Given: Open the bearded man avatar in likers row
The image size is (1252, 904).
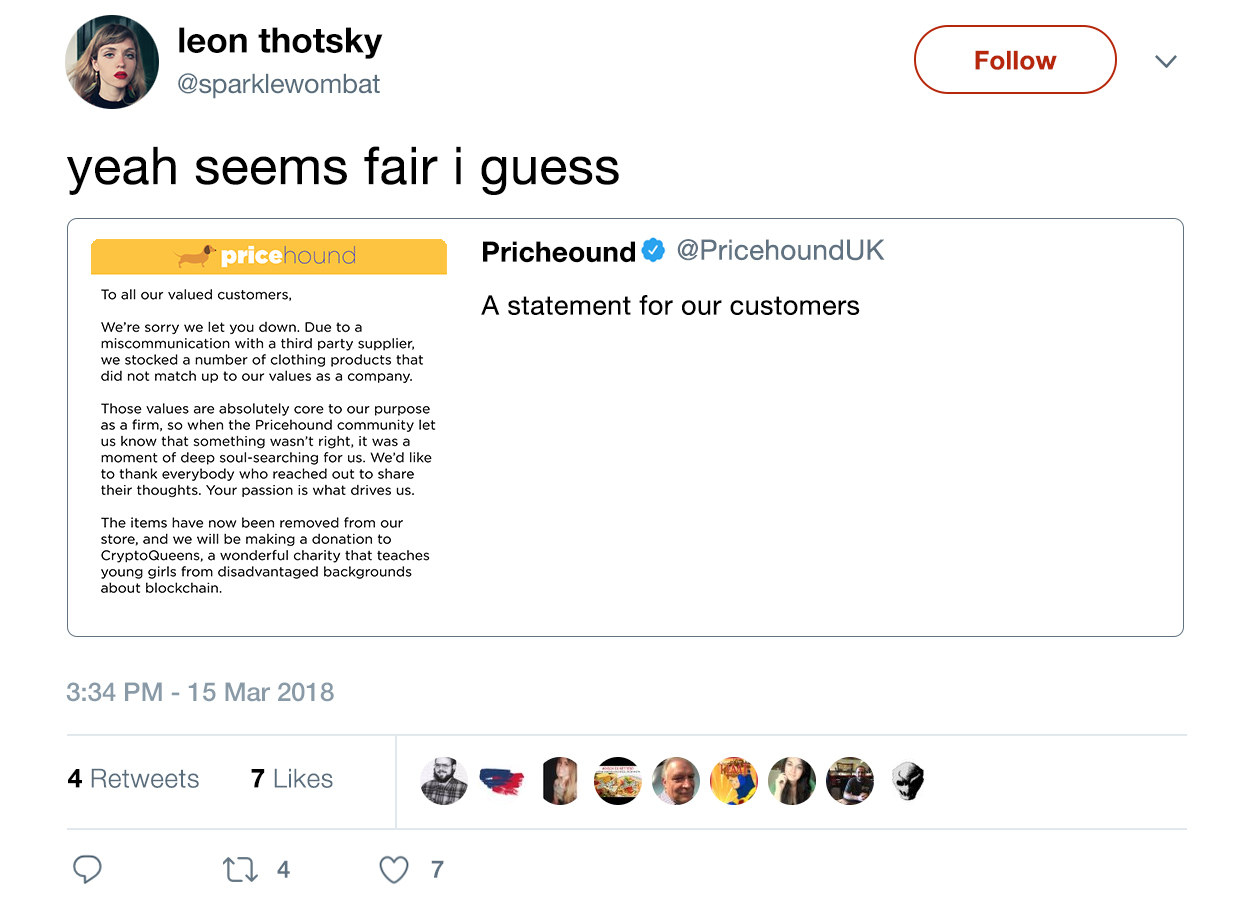Looking at the screenshot, I should pyautogui.click(x=444, y=781).
